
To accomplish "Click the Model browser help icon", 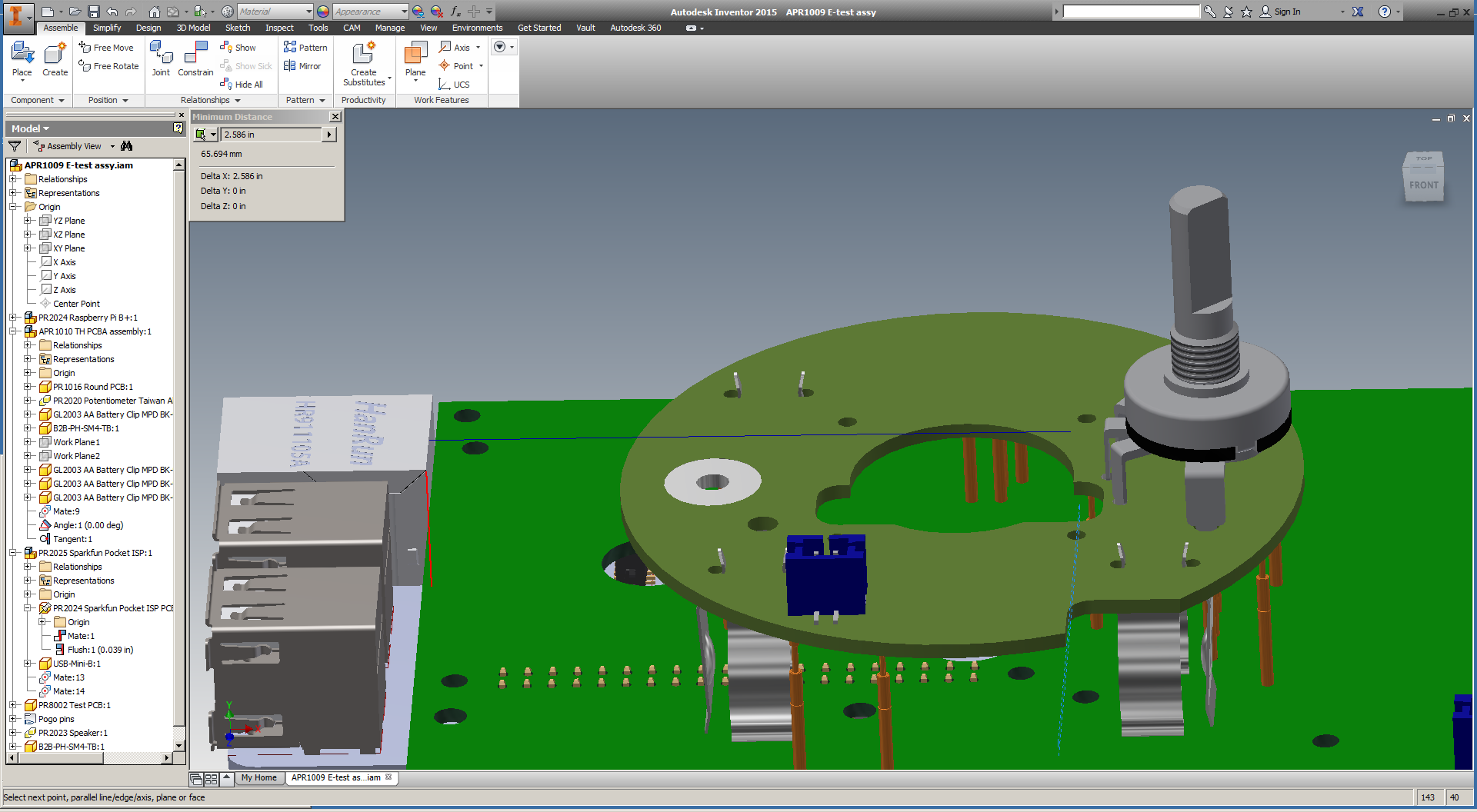I will click(178, 128).
